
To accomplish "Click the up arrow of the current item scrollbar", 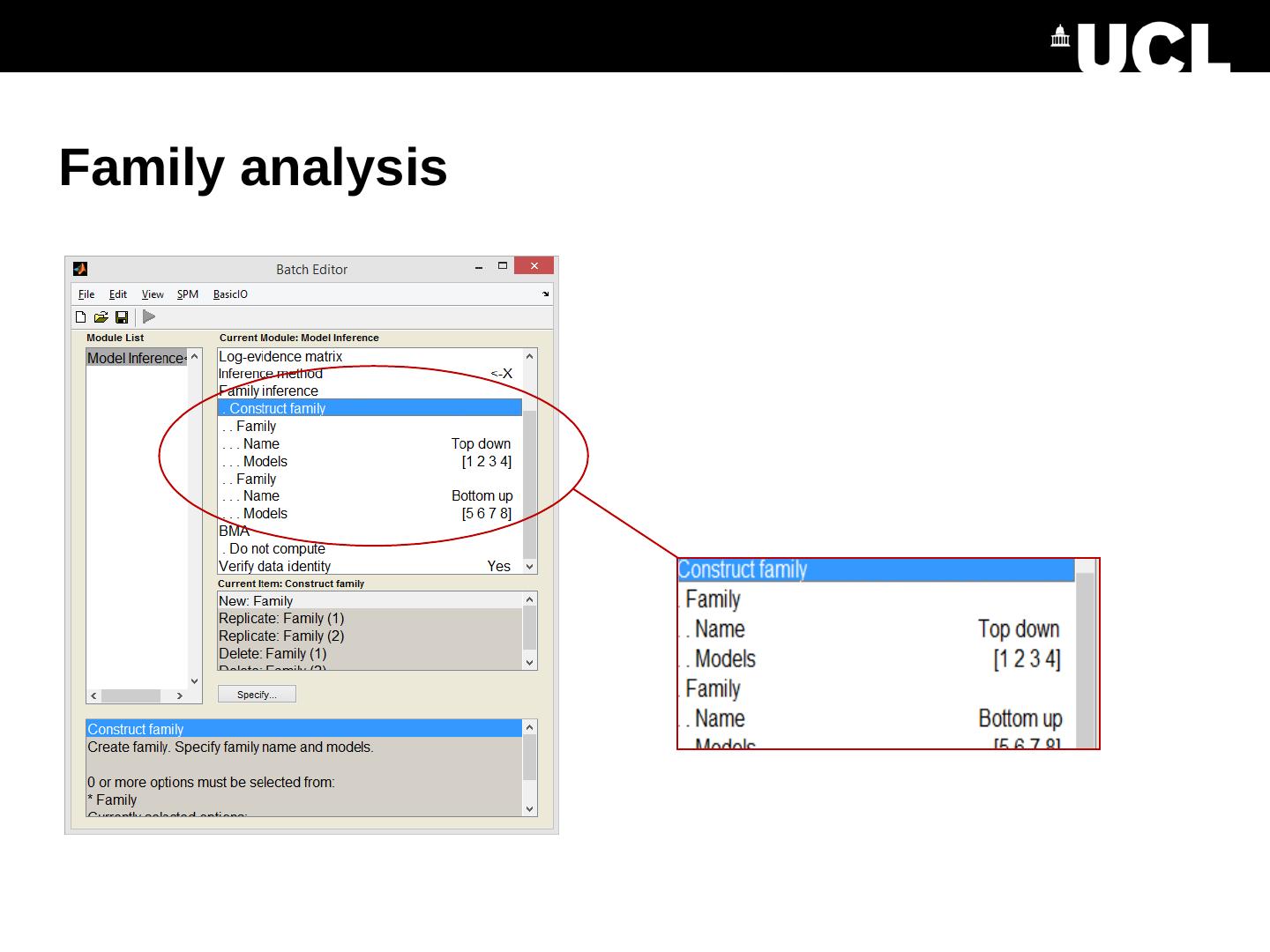I will [x=530, y=600].
